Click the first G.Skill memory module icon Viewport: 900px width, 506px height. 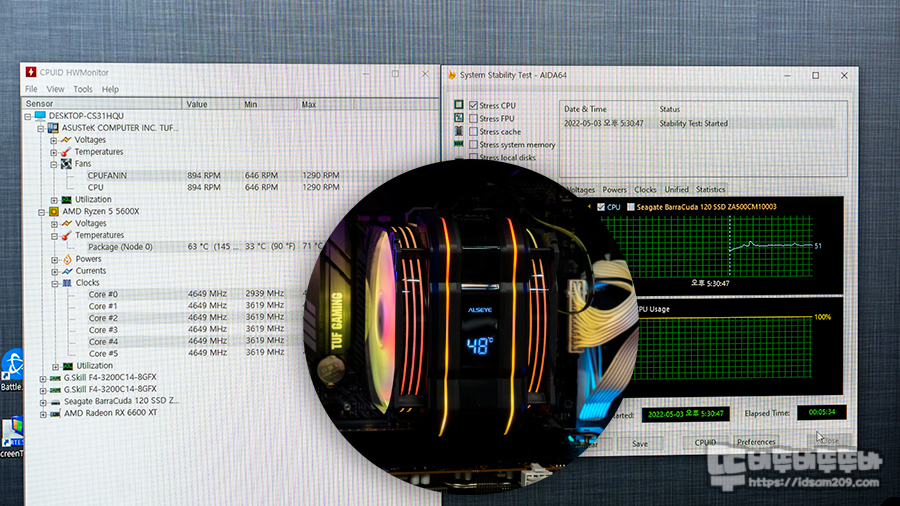tap(55, 377)
